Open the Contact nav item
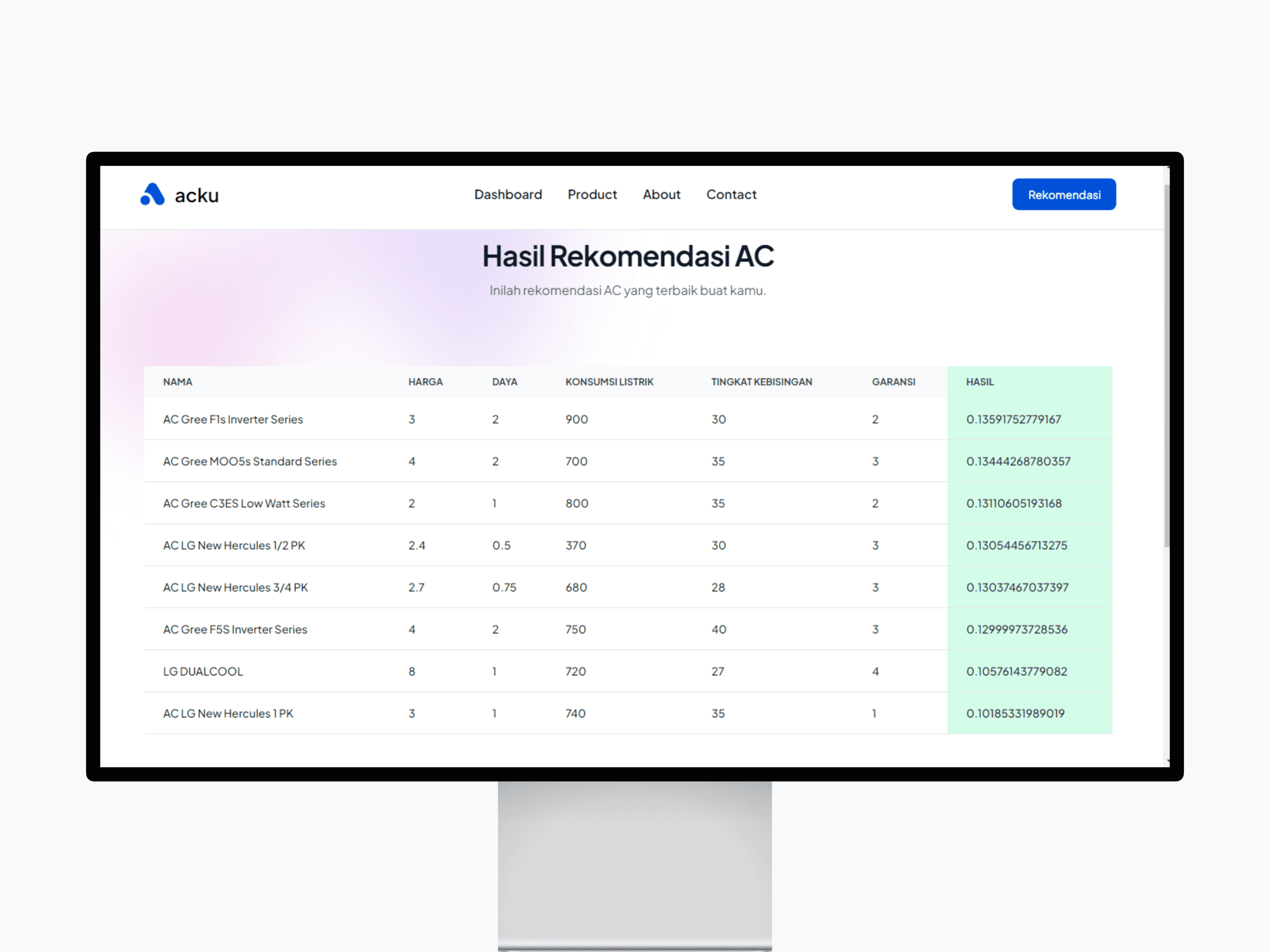 (732, 194)
